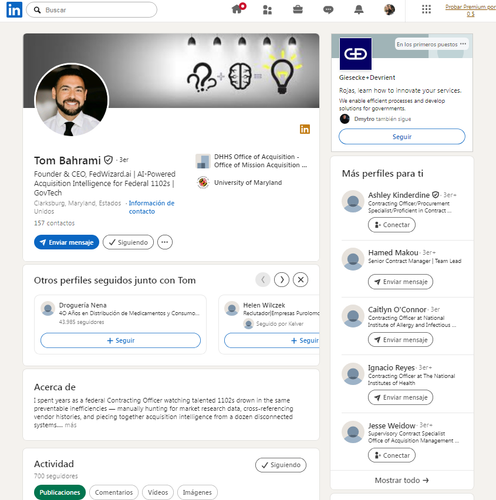
Task: Click the Giesecke+Devrient company name
Action: point(367,77)
